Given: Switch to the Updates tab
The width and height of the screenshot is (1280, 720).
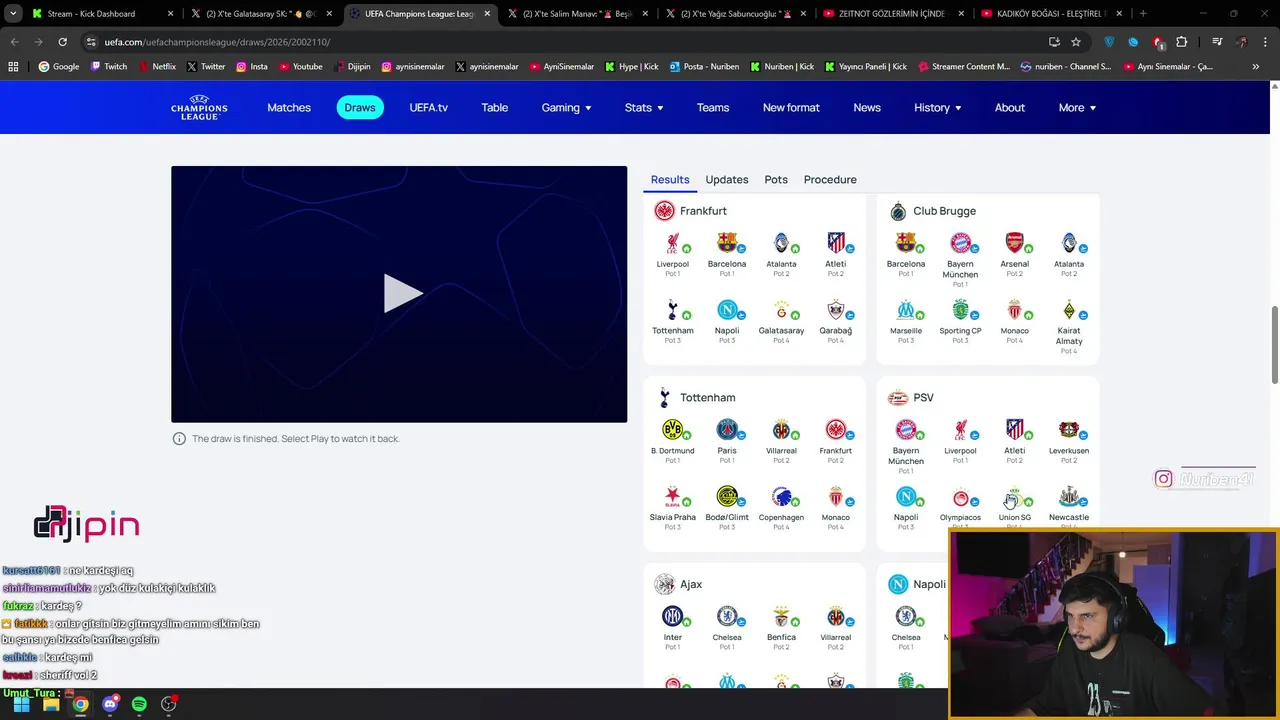Looking at the screenshot, I should [727, 180].
